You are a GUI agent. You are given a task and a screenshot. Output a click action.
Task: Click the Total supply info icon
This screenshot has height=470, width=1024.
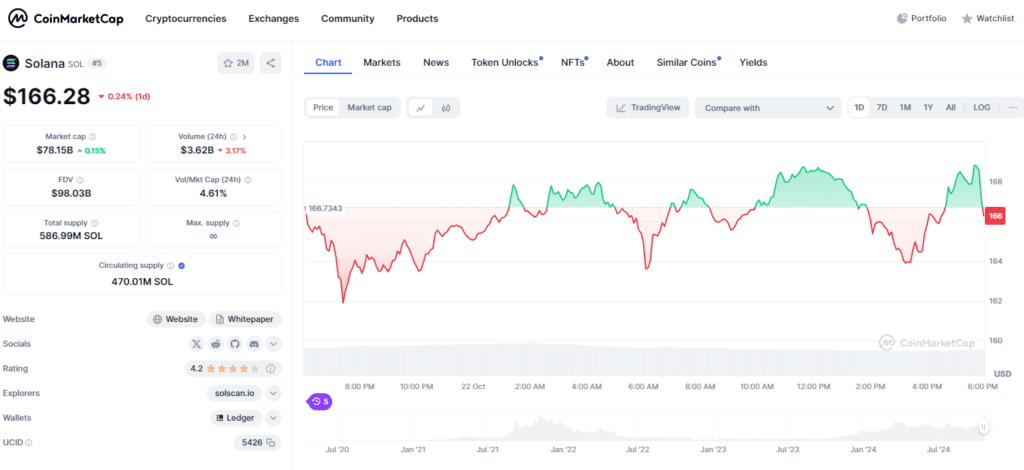point(95,223)
